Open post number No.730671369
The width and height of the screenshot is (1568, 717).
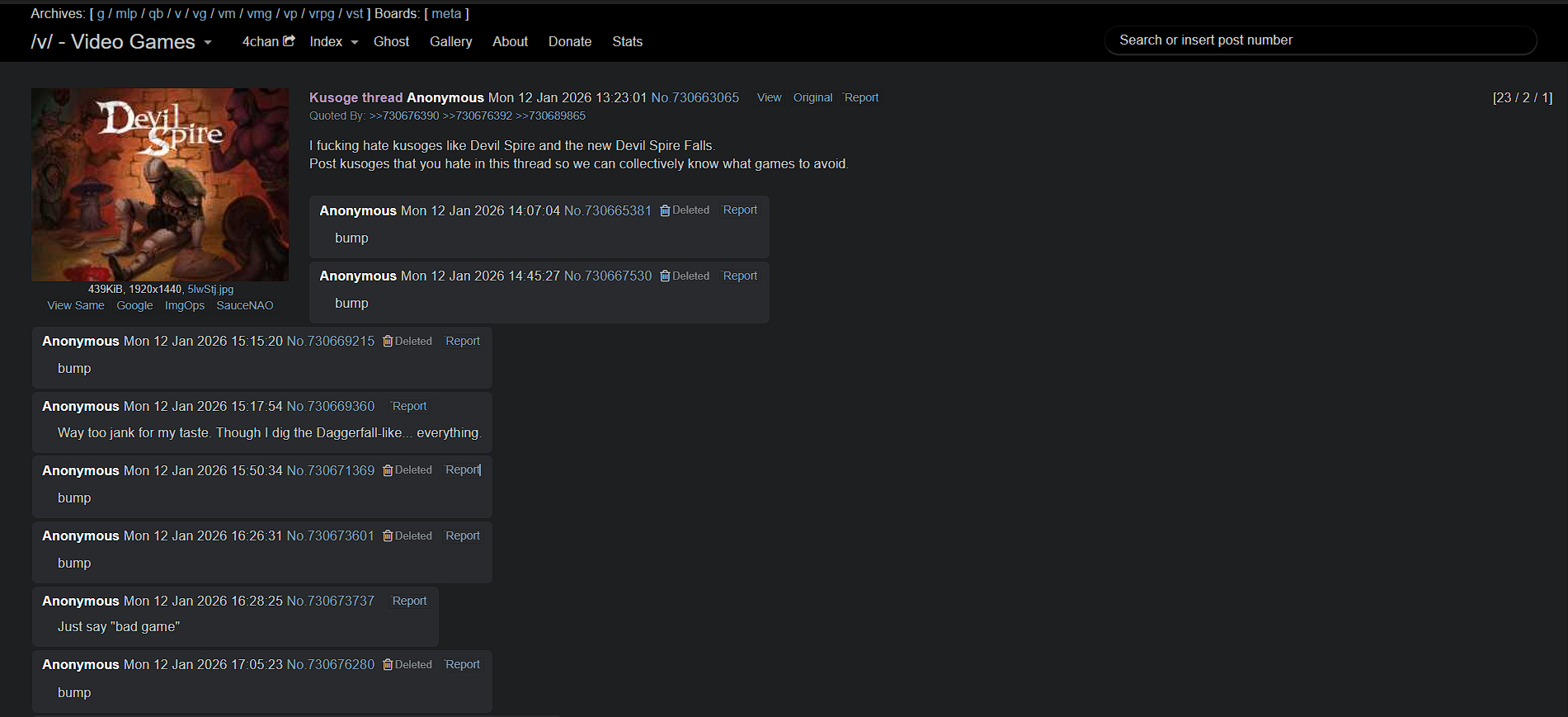pos(331,471)
